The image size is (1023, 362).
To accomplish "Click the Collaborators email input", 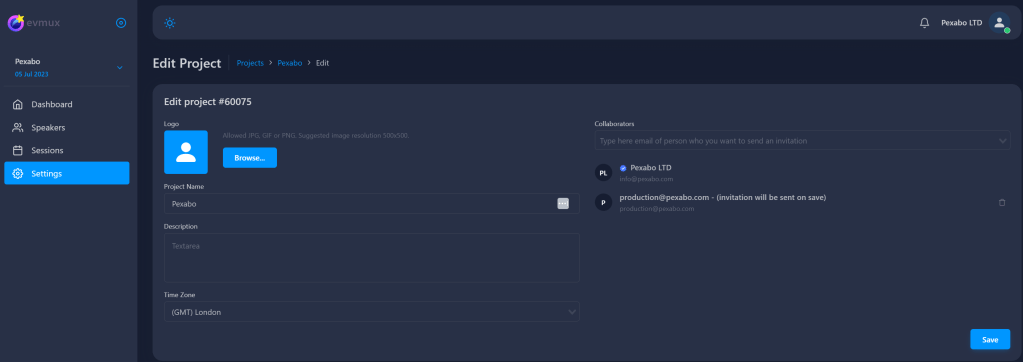I will click(802, 140).
